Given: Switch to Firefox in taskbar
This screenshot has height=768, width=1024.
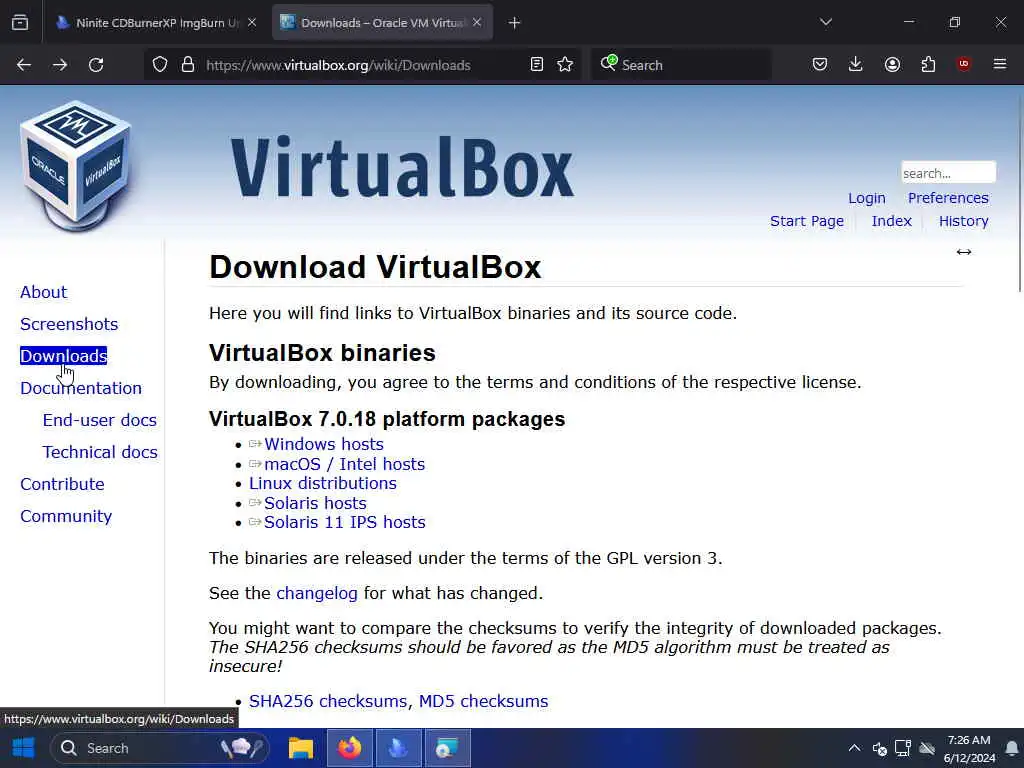Looking at the screenshot, I should [x=349, y=748].
